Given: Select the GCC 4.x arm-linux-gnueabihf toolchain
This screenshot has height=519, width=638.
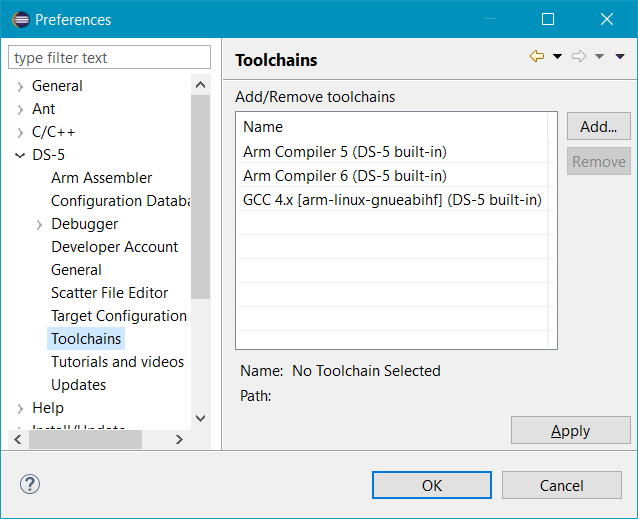Looking at the screenshot, I should (x=392, y=200).
